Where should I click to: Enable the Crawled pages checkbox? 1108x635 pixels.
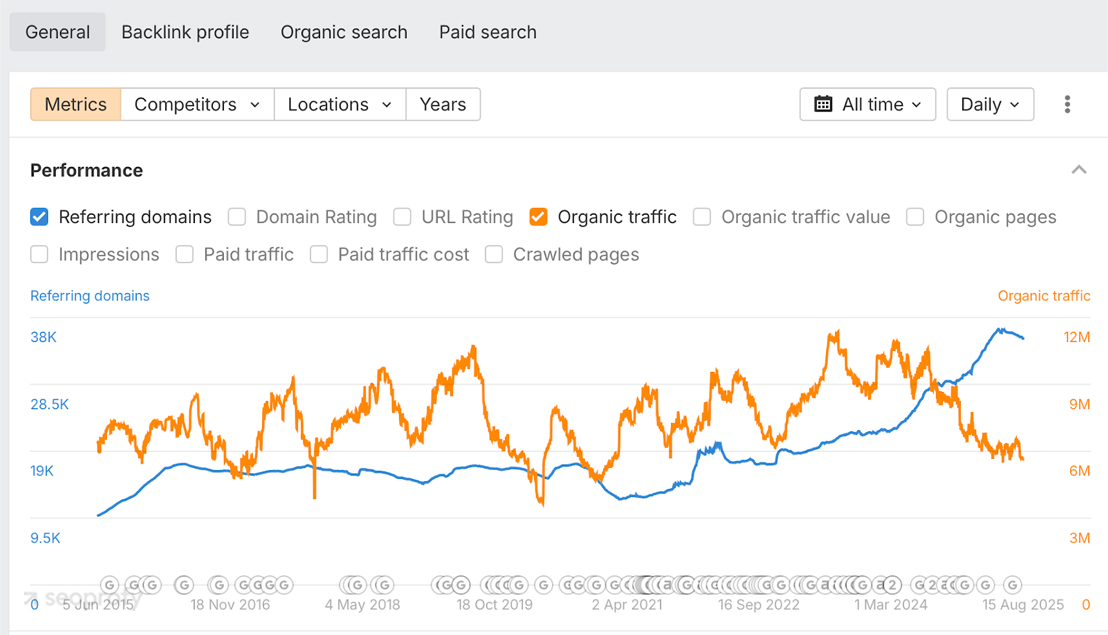(494, 255)
